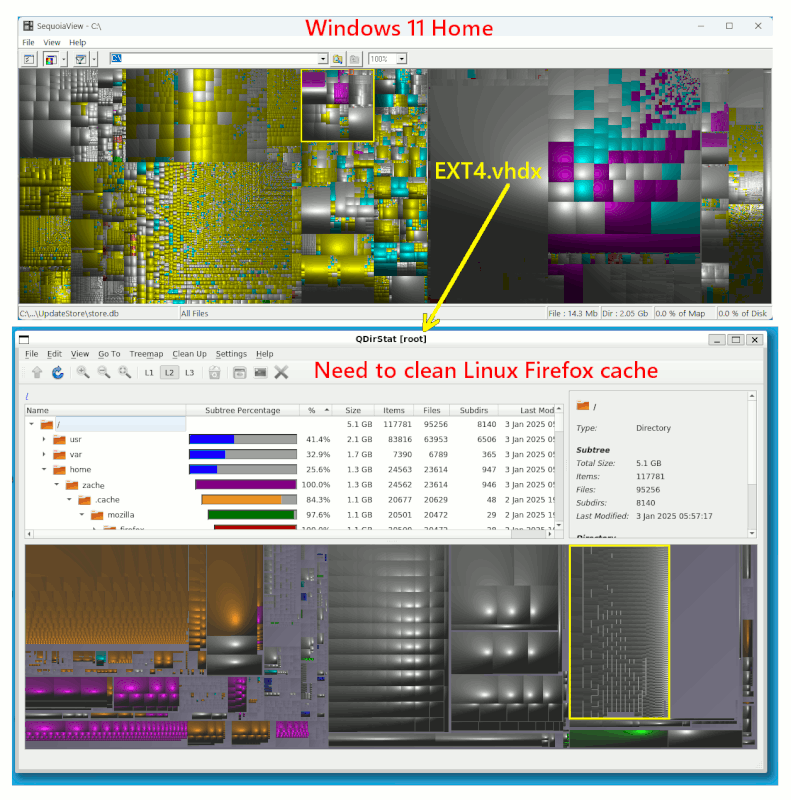Switch to layout L3 in QDirStat
Image resolution: width=791 pixels, height=800 pixels.
(x=189, y=373)
